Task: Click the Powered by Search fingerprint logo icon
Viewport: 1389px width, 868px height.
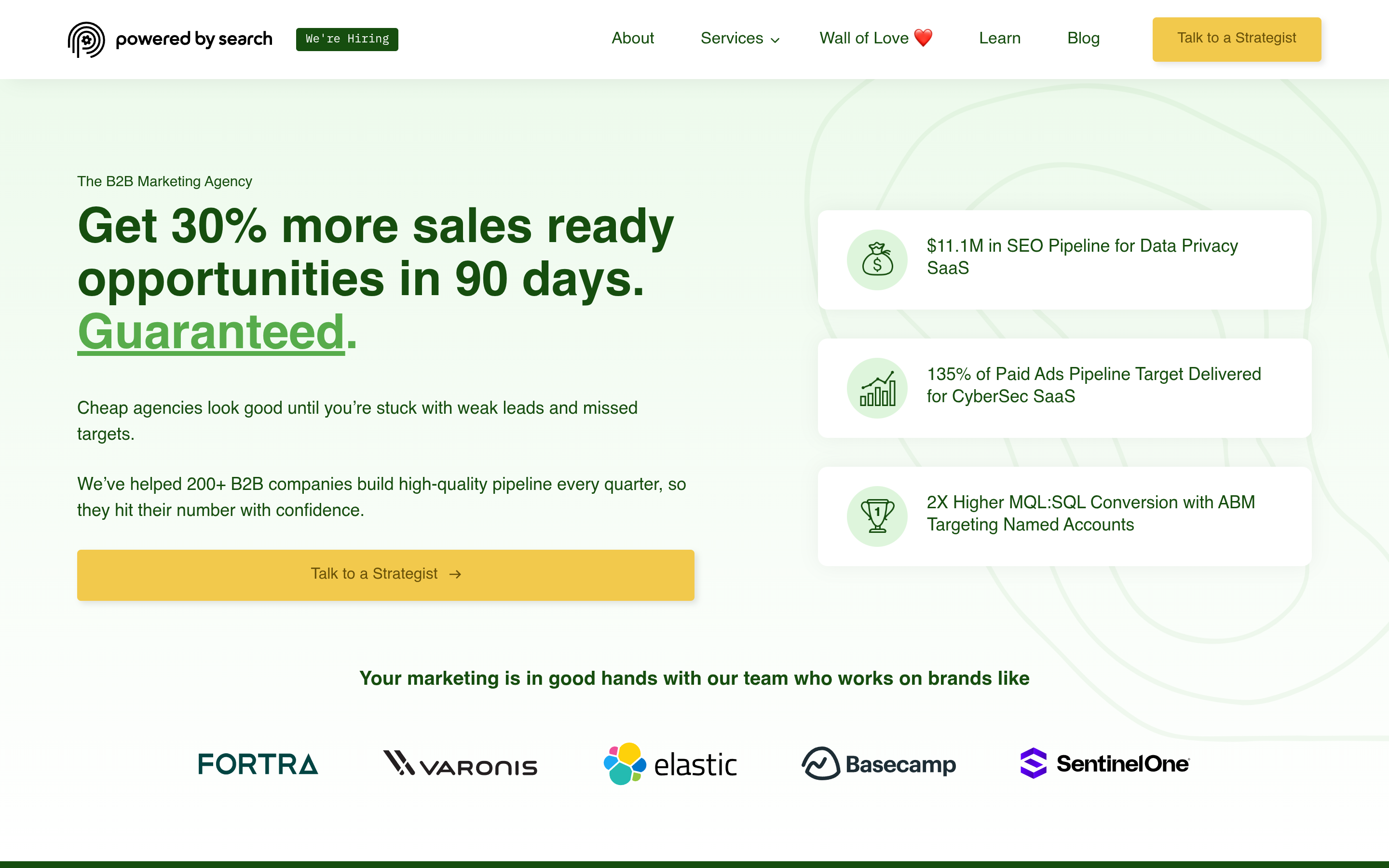Action: [86, 39]
